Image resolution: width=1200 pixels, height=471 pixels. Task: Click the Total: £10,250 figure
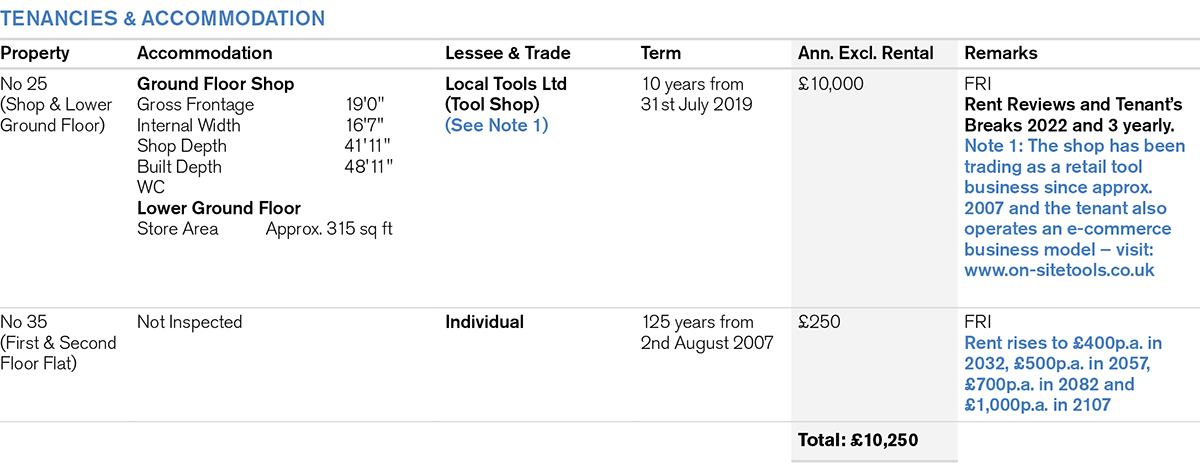[x=858, y=439]
